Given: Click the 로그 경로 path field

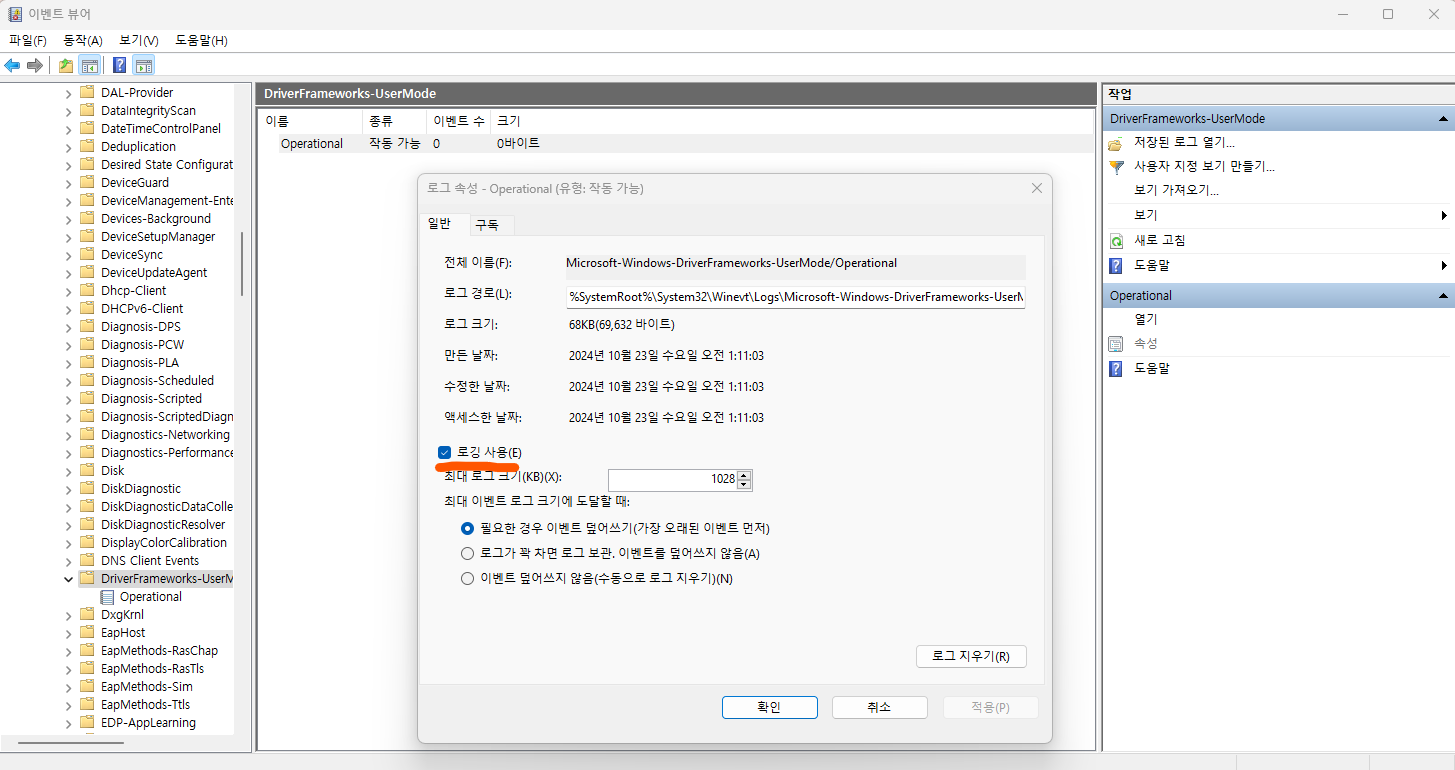Looking at the screenshot, I should pyautogui.click(x=796, y=297).
